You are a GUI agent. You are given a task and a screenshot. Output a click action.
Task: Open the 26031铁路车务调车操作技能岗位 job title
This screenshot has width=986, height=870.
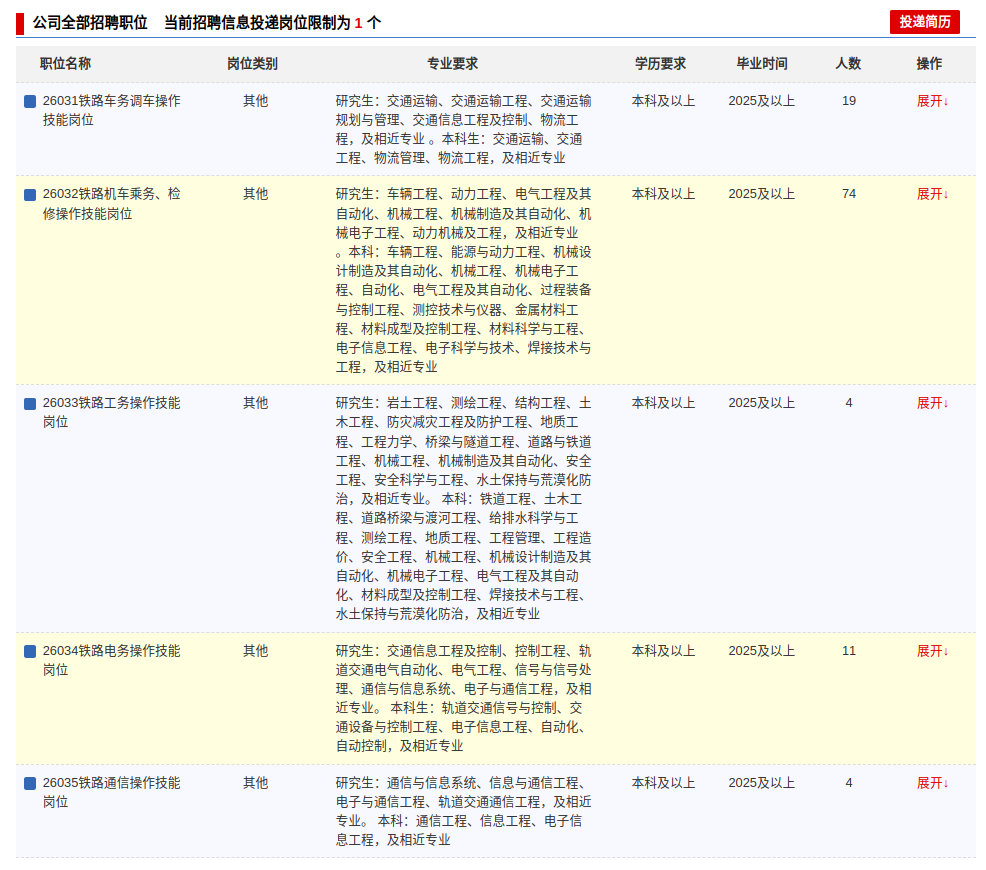point(111,111)
